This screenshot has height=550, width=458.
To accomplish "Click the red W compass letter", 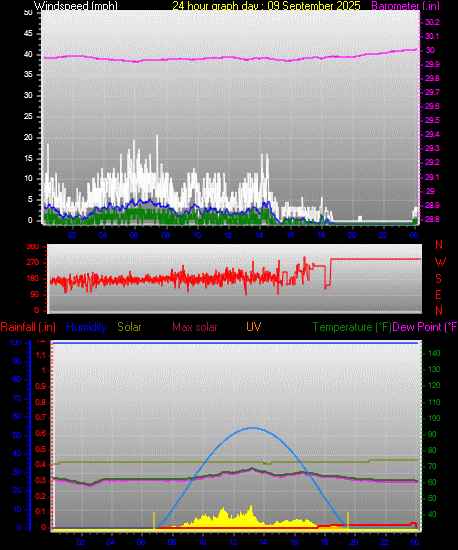I will tap(440, 262).
